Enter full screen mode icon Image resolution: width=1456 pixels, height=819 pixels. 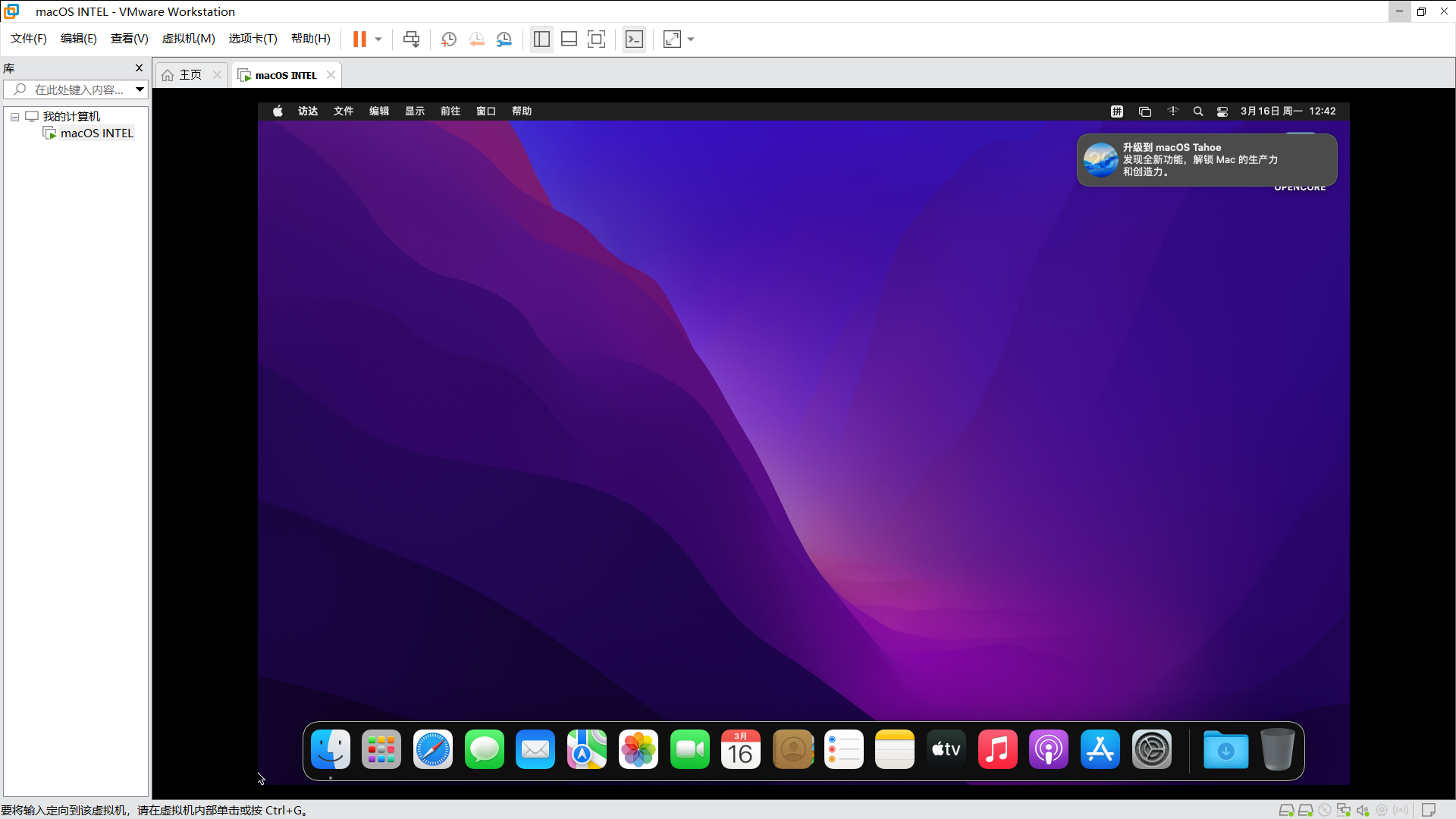[x=597, y=39]
